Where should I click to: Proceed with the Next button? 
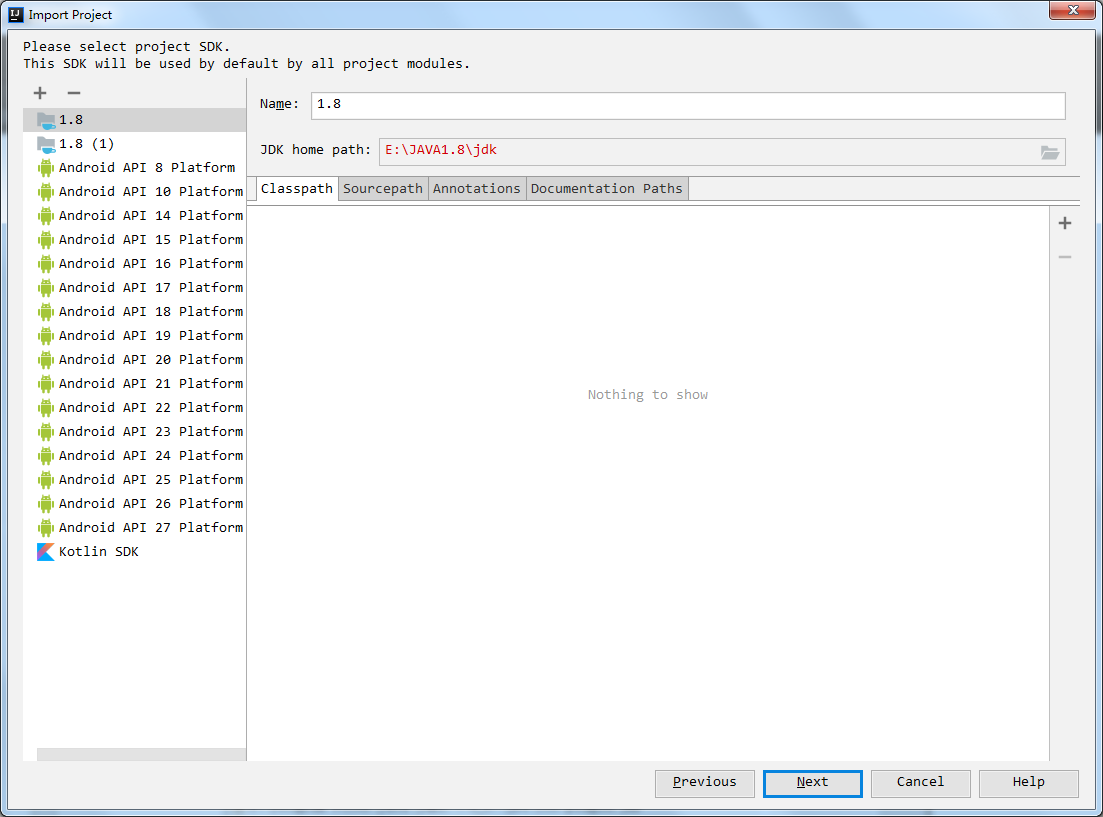pos(812,783)
